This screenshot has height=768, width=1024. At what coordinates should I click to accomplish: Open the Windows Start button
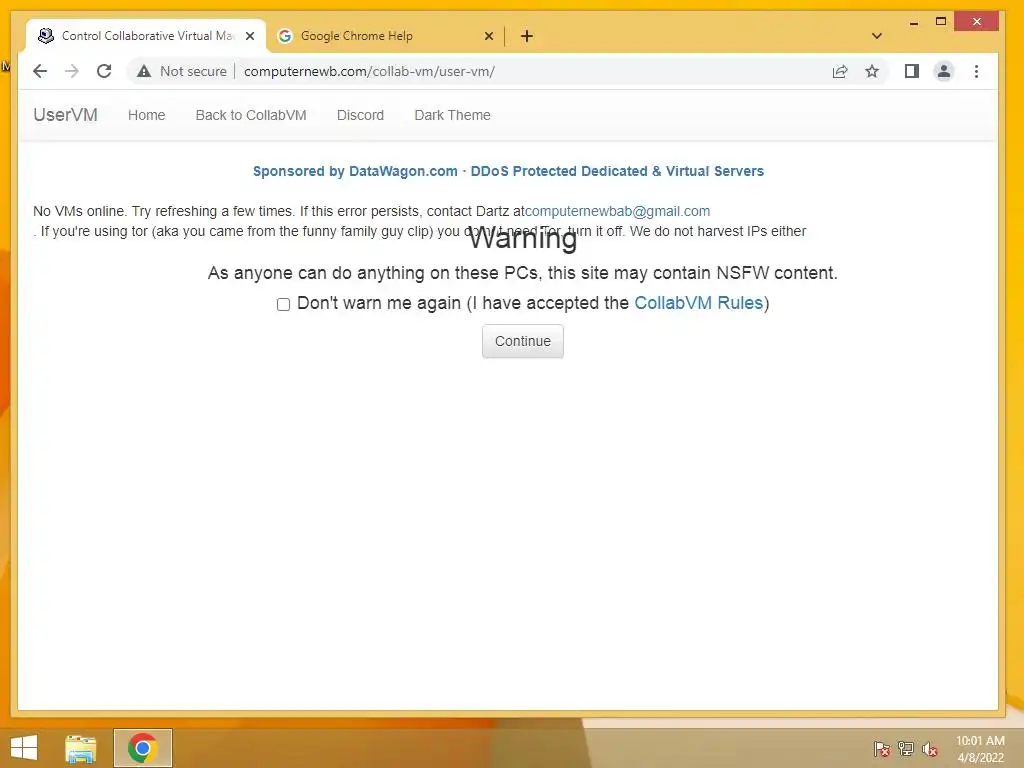[24, 748]
